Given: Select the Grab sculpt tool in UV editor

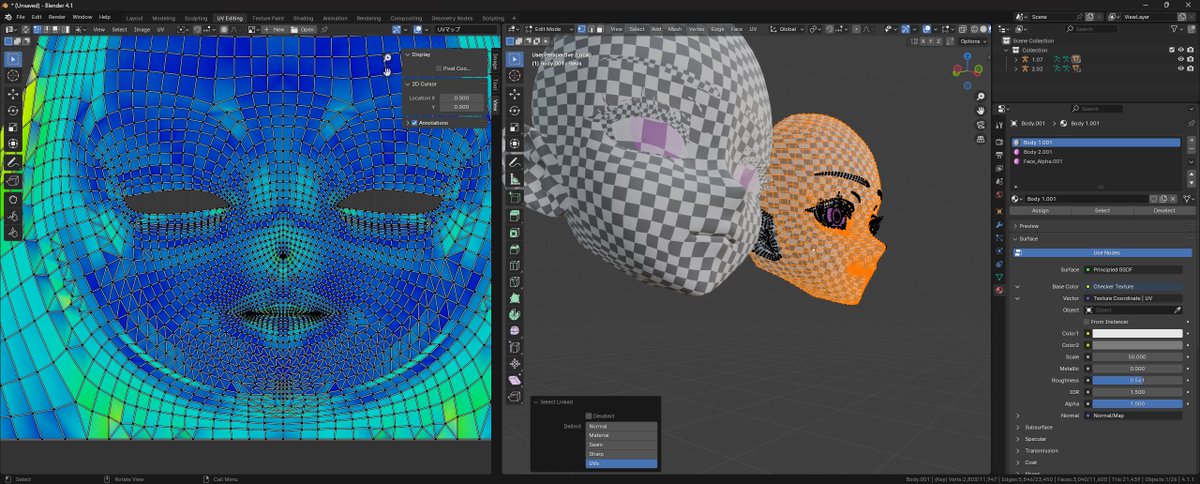Looking at the screenshot, I should [13, 198].
